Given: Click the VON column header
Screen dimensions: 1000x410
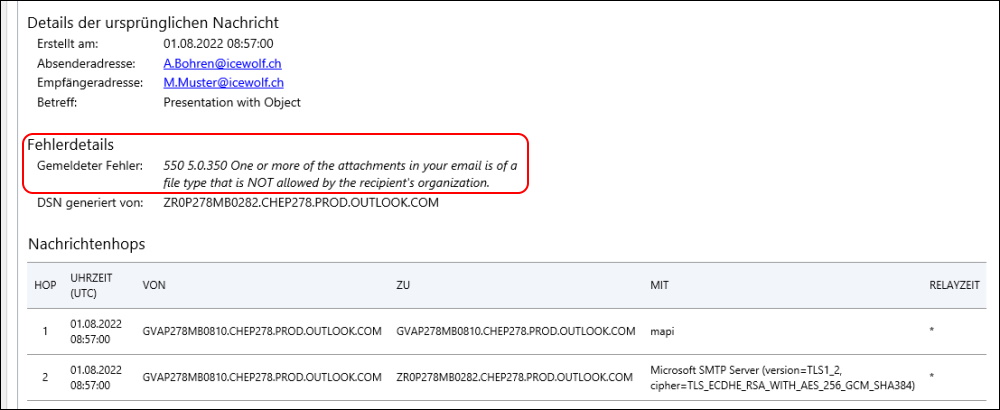Looking at the screenshot, I should click(x=154, y=286).
